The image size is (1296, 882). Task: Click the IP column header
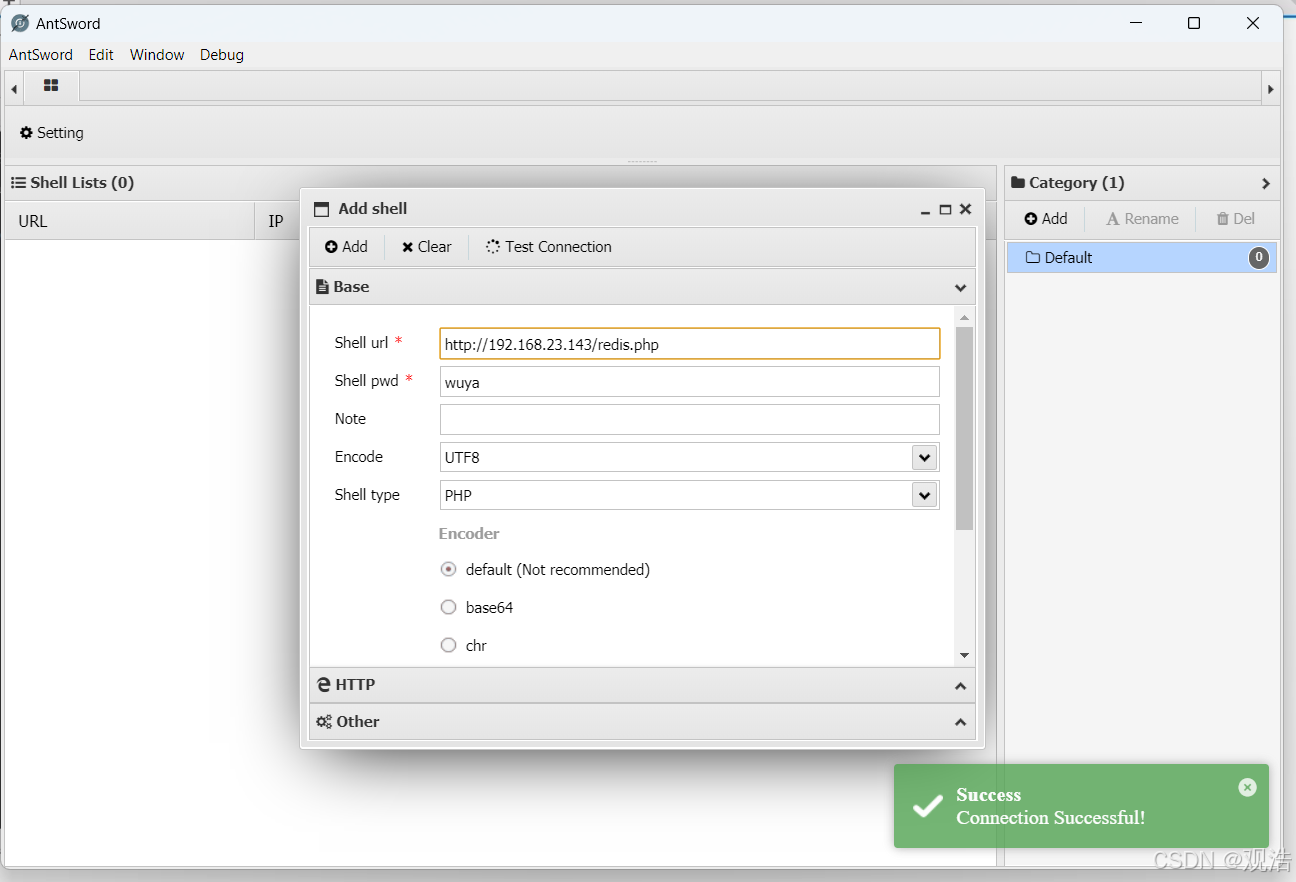pos(278,221)
